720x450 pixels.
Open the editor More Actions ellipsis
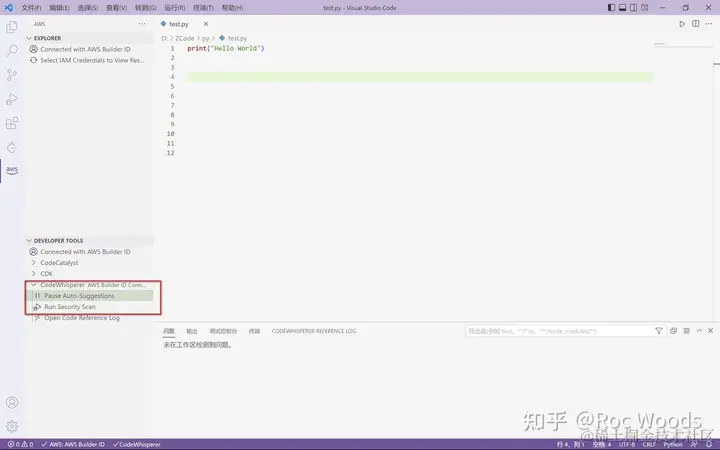click(709, 24)
